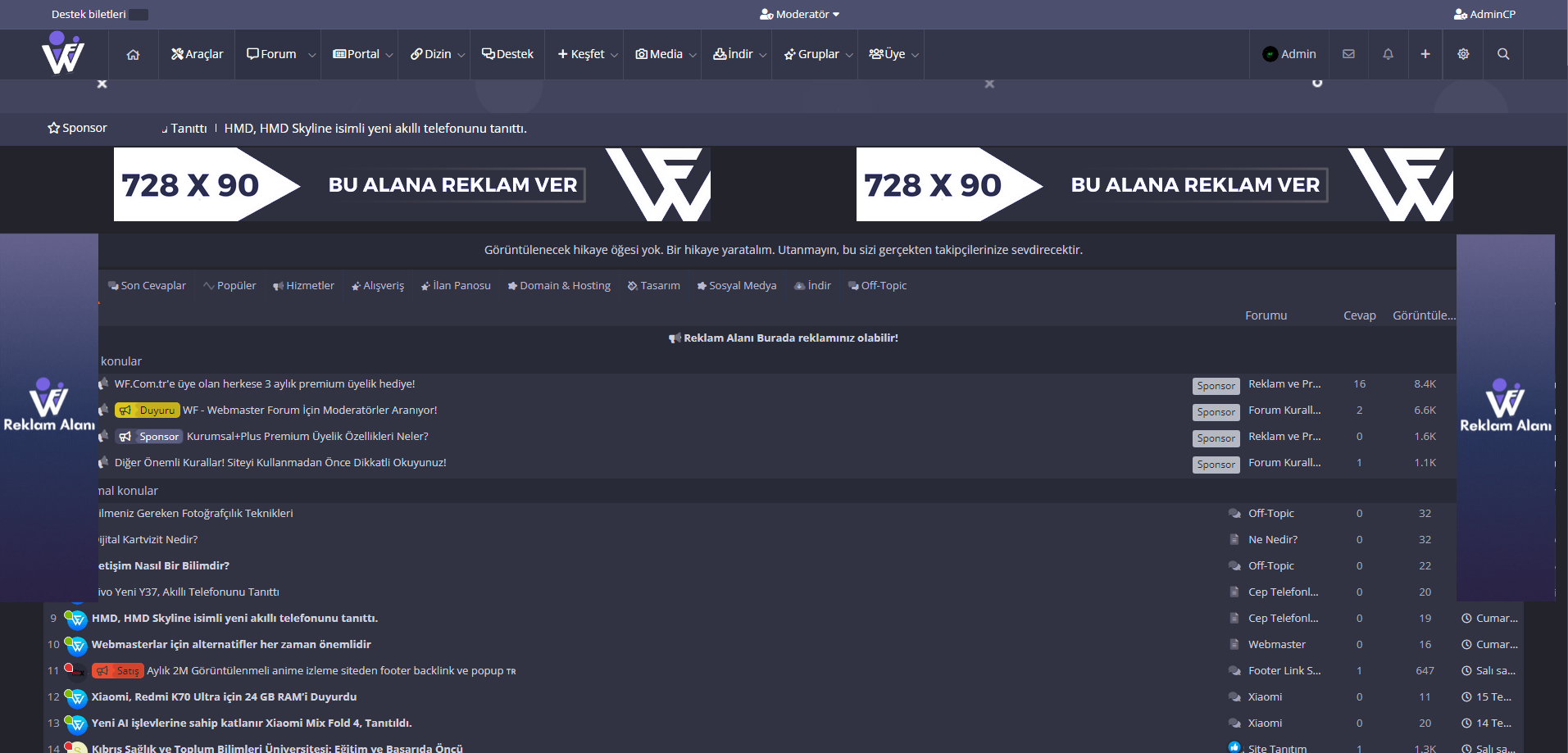Screen dimensions: 1568x753
Task: Open the search icon in the top bar
Action: 1502,54
